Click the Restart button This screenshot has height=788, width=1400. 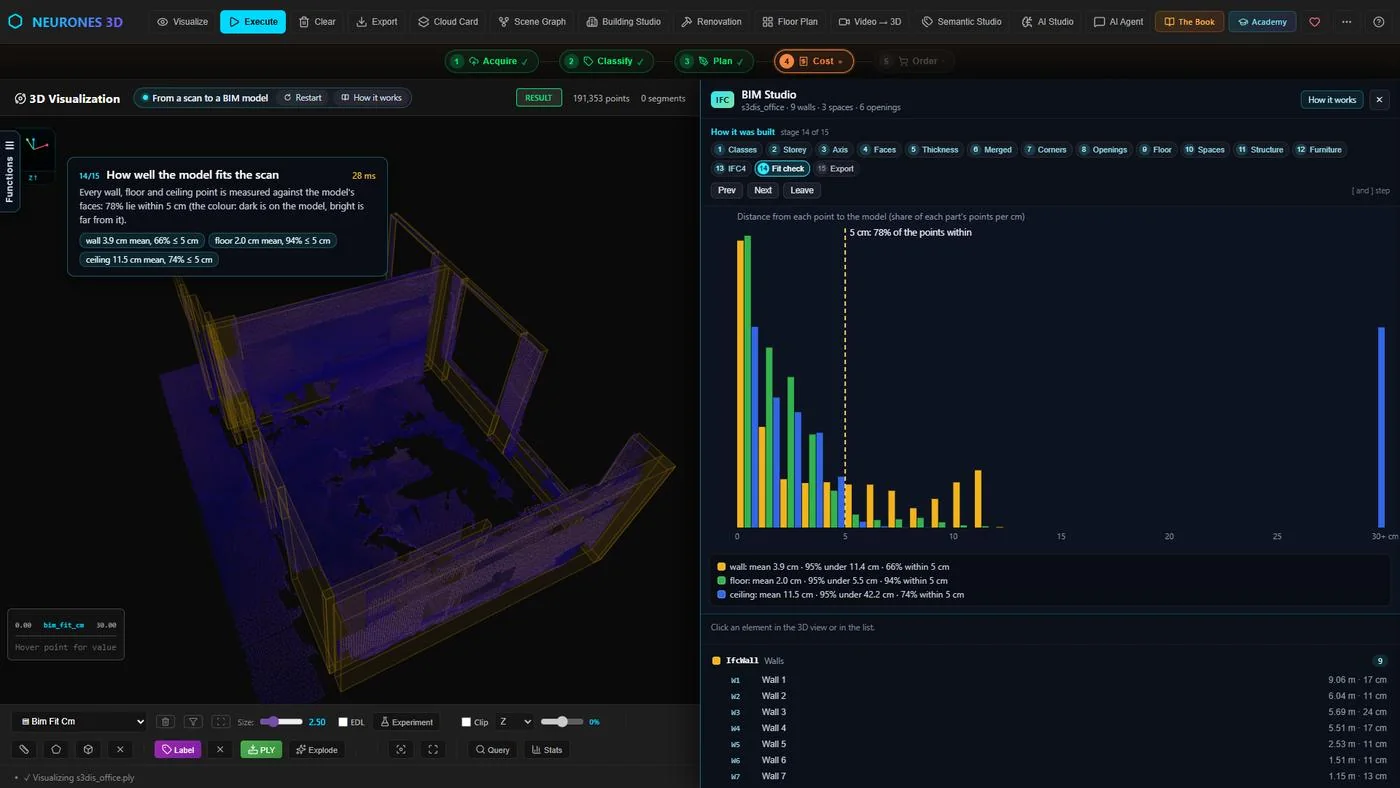[x=302, y=98]
